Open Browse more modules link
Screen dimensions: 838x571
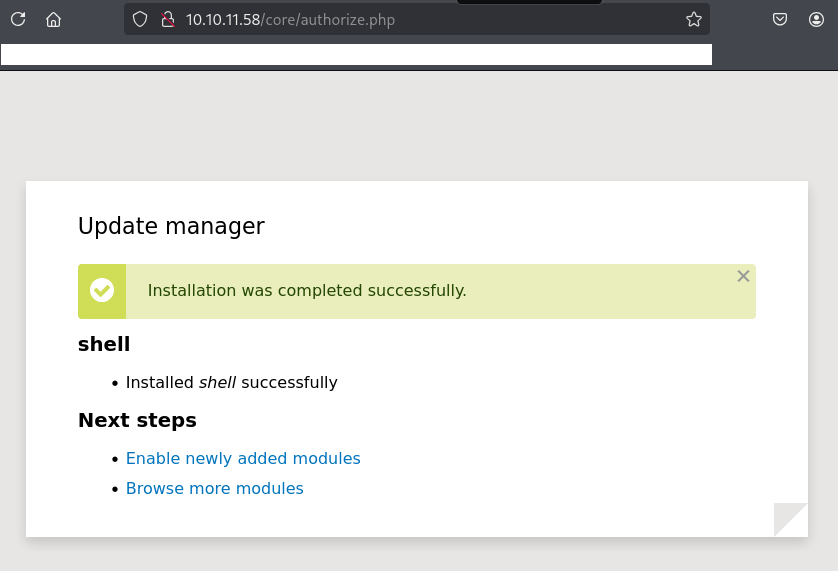tap(214, 488)
